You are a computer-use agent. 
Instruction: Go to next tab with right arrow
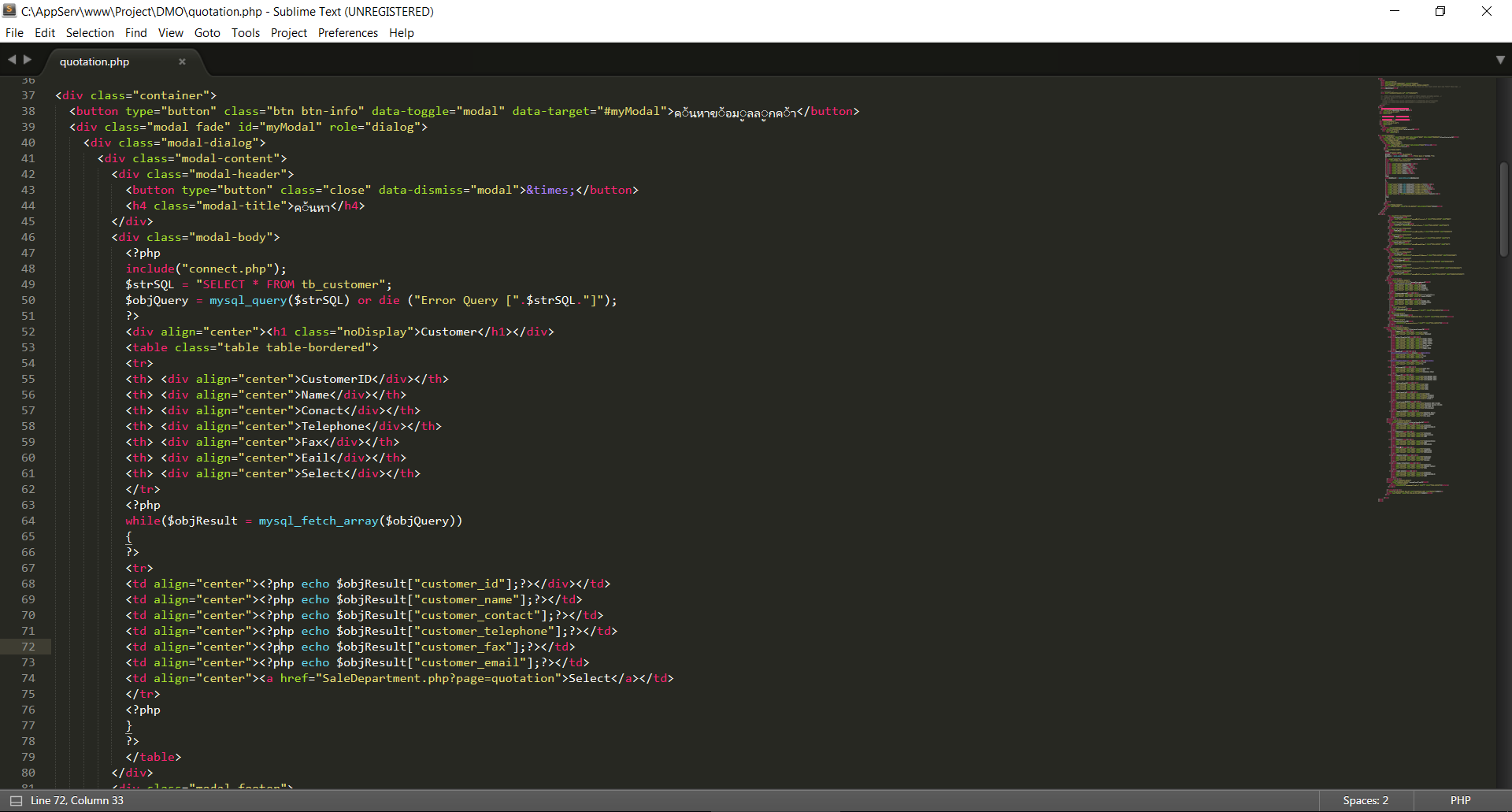tap(28, 59)
